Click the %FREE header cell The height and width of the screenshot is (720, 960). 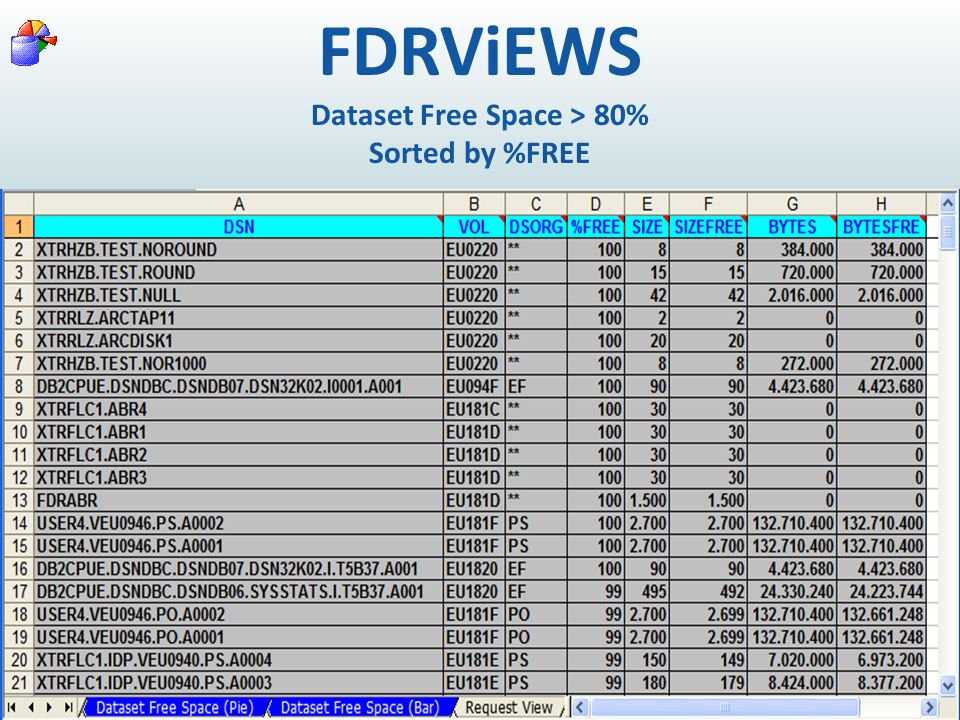(596, 227)
